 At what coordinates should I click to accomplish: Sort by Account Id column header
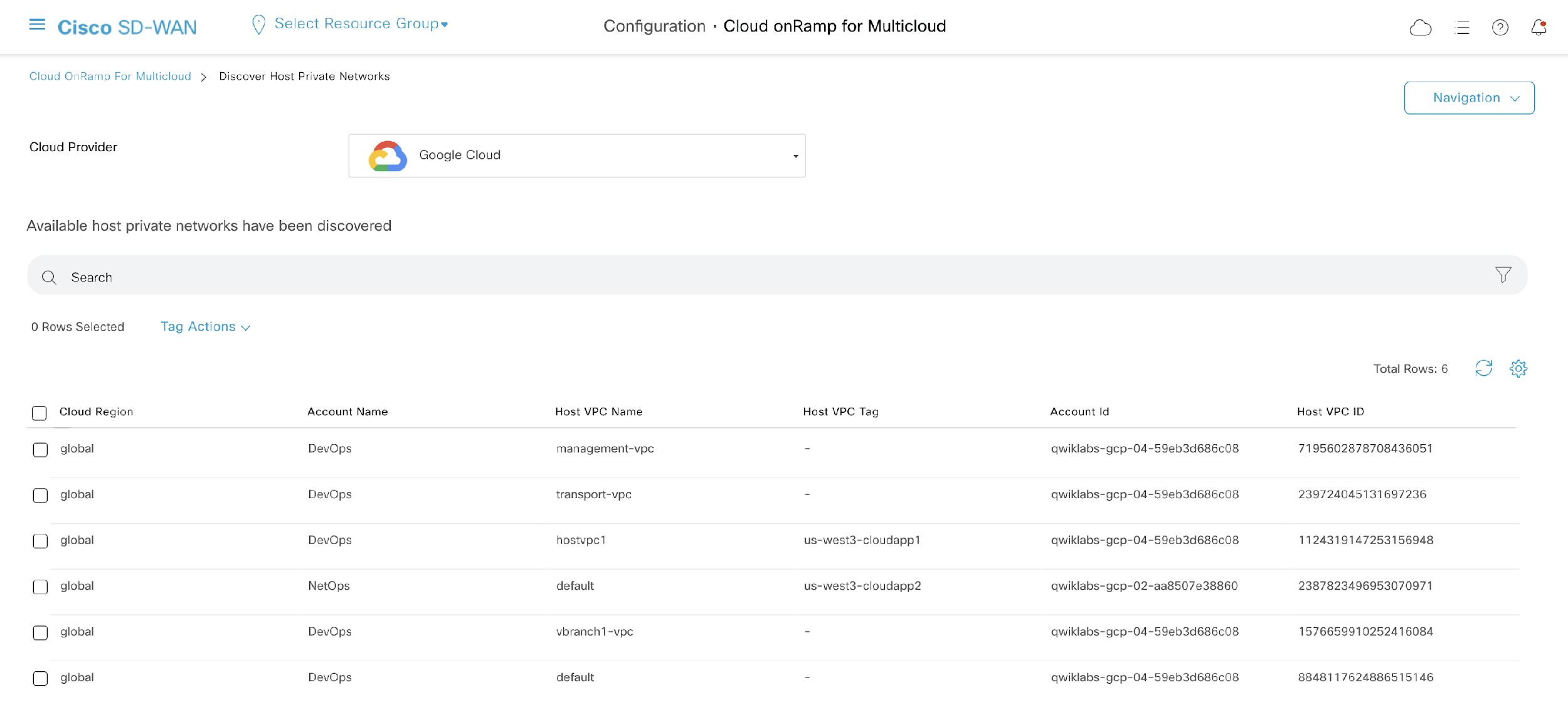[1079, 412]
